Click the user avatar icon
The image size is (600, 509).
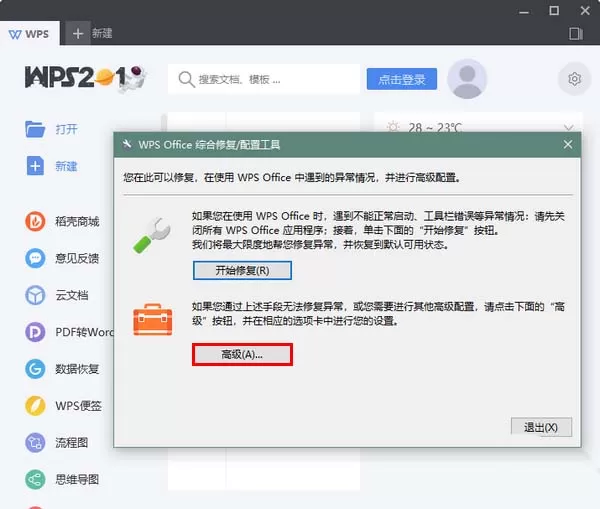tap(467, 79)
